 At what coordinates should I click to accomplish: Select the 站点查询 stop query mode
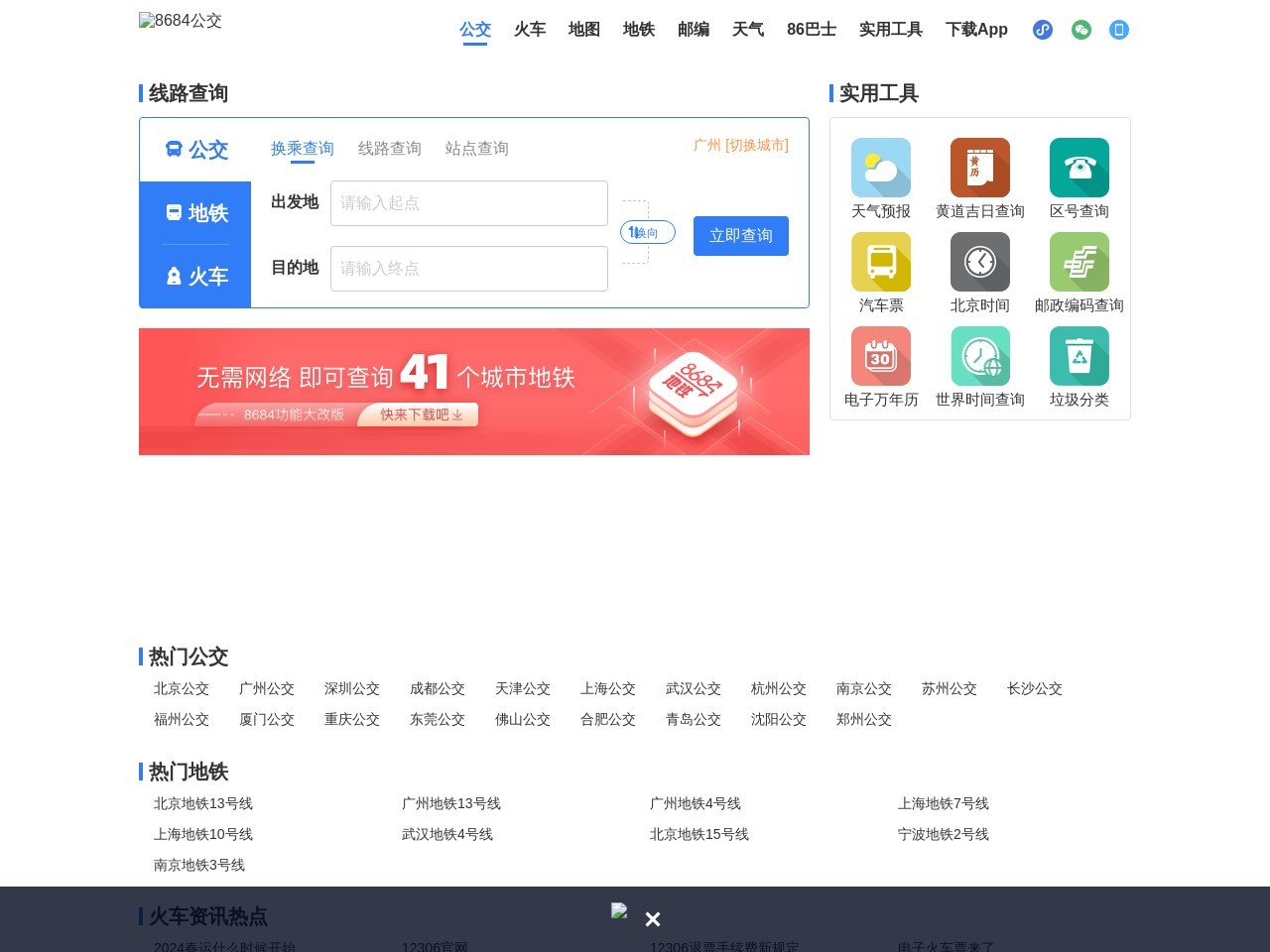pos(476,148)
